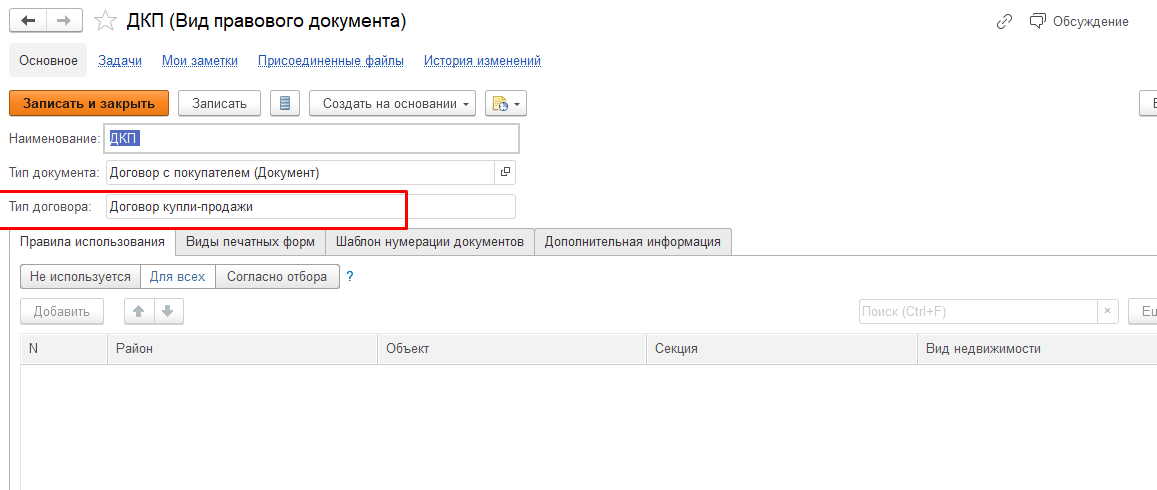Screen dimensions: 1157x490
Task: Open the print report icon dropdown
Action: click(x=505, y=103)
